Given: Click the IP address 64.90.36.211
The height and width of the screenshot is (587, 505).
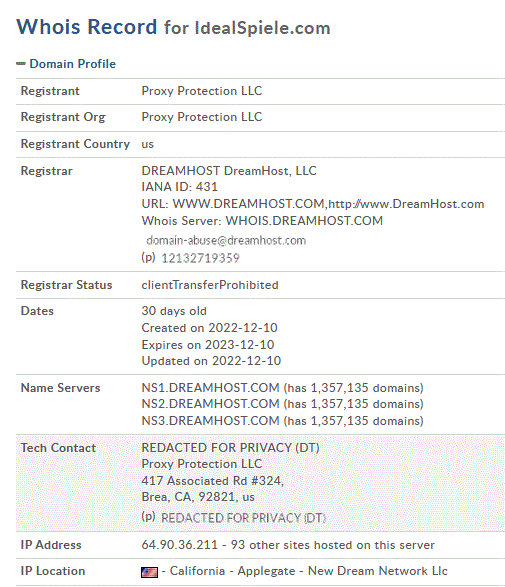Looking at the screenshot, I should (180, 545).
